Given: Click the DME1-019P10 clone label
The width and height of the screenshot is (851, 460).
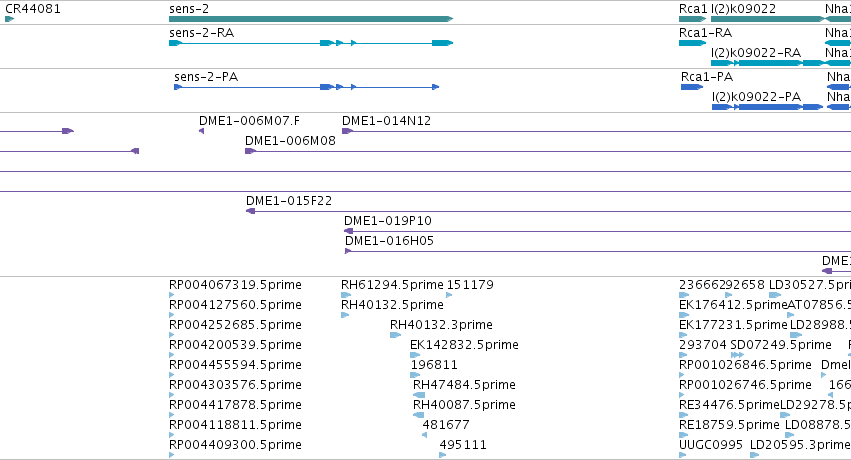Looking at the screenshot, I should pos(388,221).
